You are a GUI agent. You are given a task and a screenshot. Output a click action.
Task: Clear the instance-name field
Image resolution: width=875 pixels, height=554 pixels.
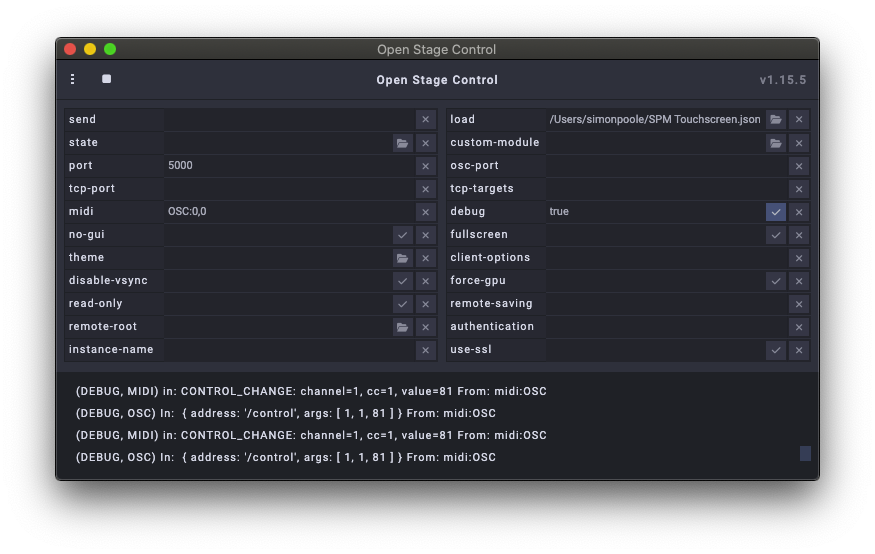[x=425, y=350]
